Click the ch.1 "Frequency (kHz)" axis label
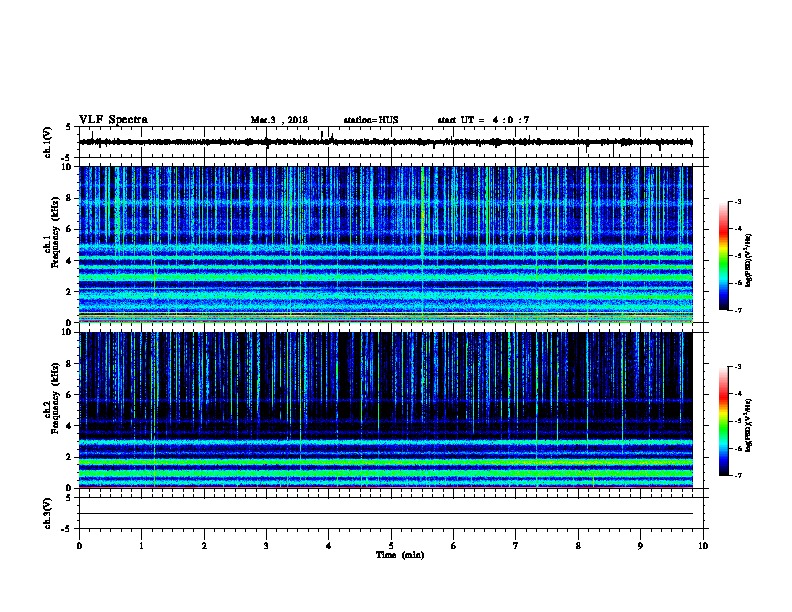 (55, 232)
